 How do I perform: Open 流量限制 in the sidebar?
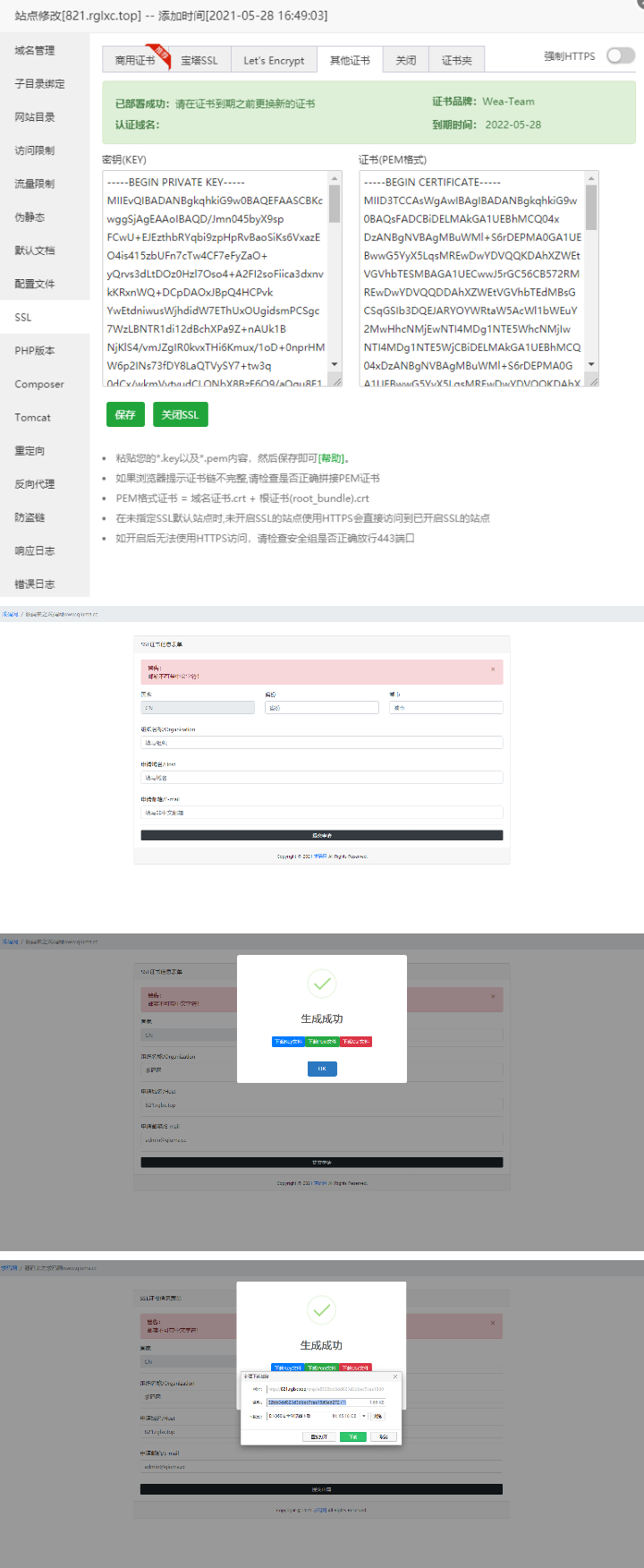45,183
